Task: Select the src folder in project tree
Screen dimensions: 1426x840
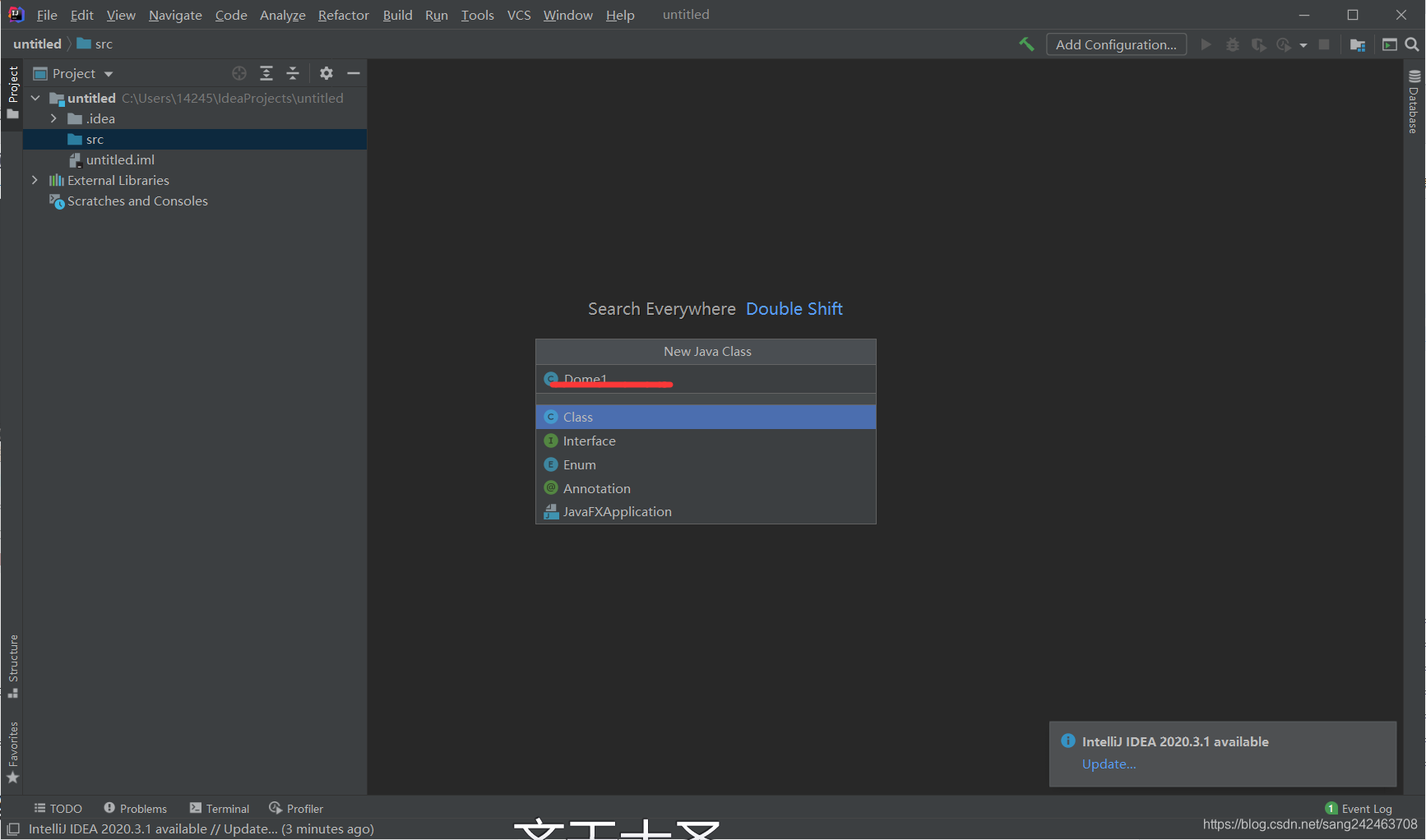Action: tap(195, 139)
